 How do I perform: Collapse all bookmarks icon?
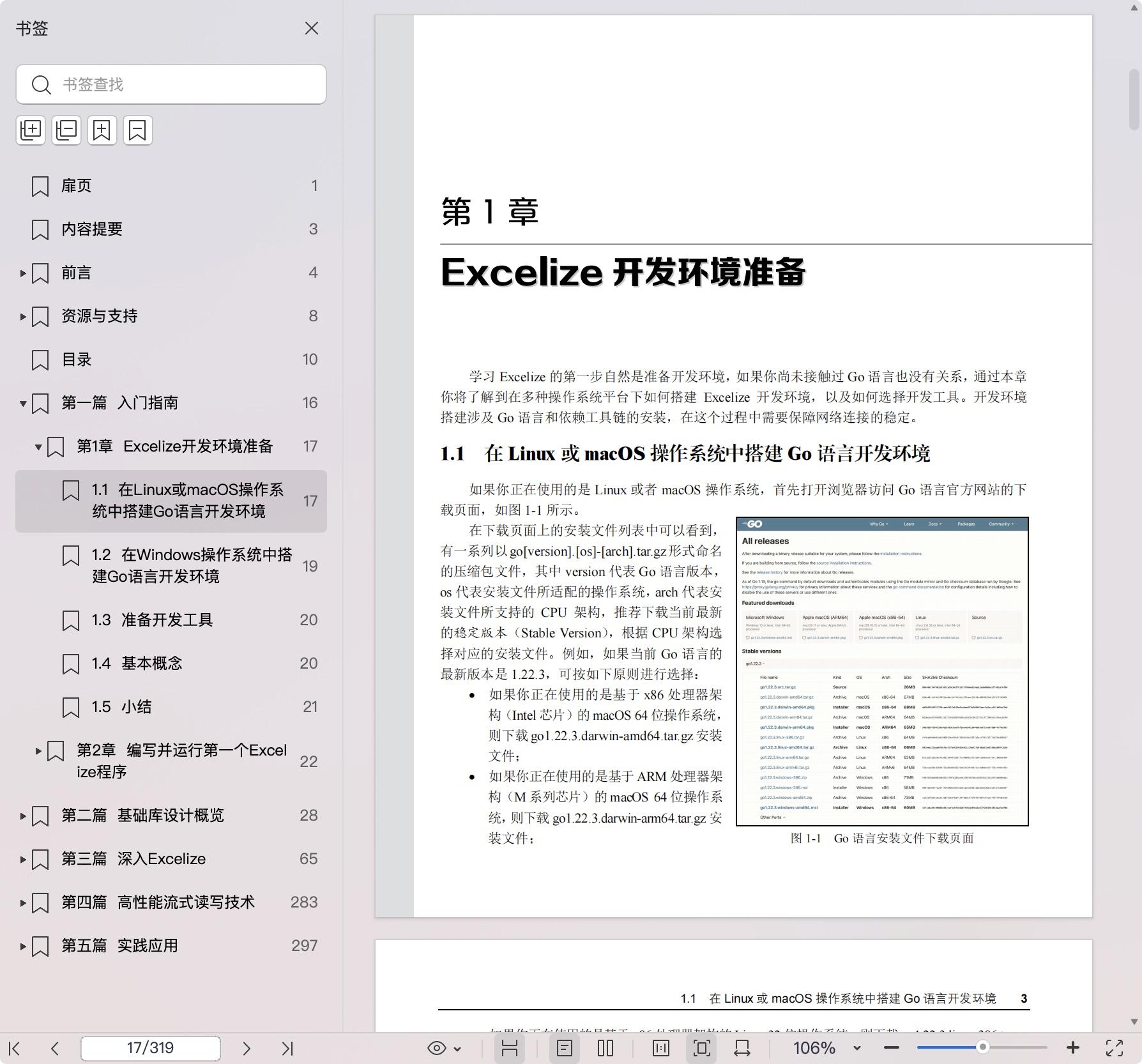[x=66, y=130]
